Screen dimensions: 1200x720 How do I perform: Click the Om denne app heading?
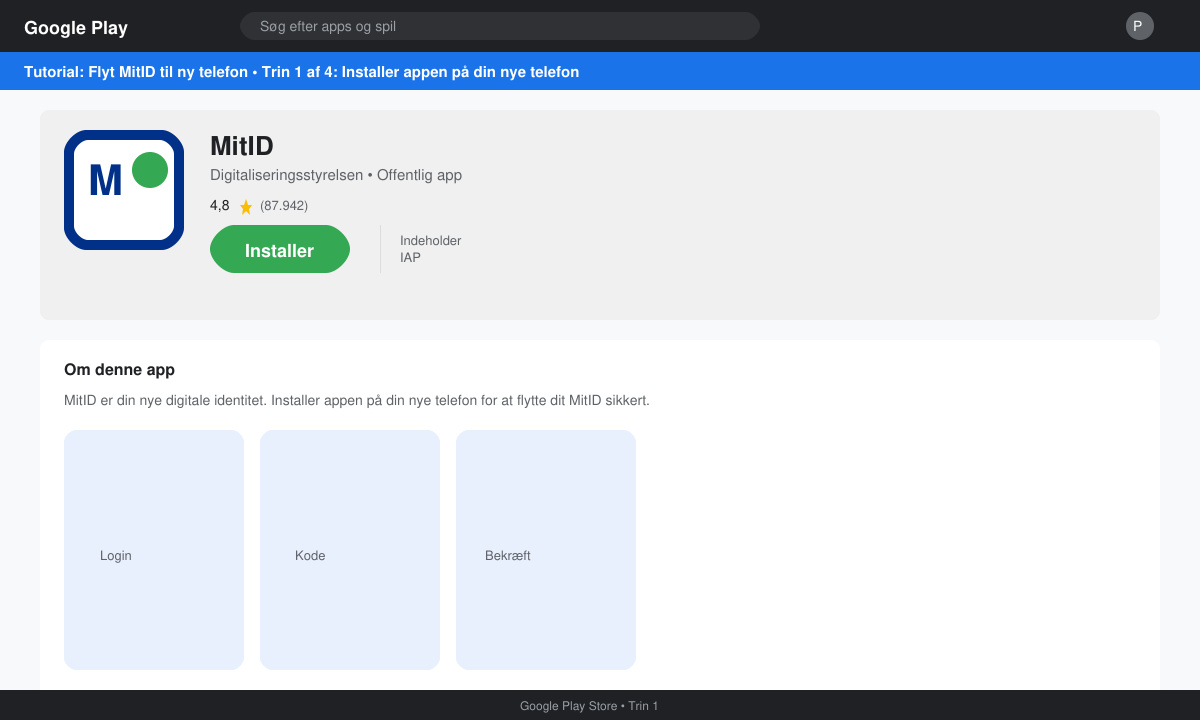119,370
